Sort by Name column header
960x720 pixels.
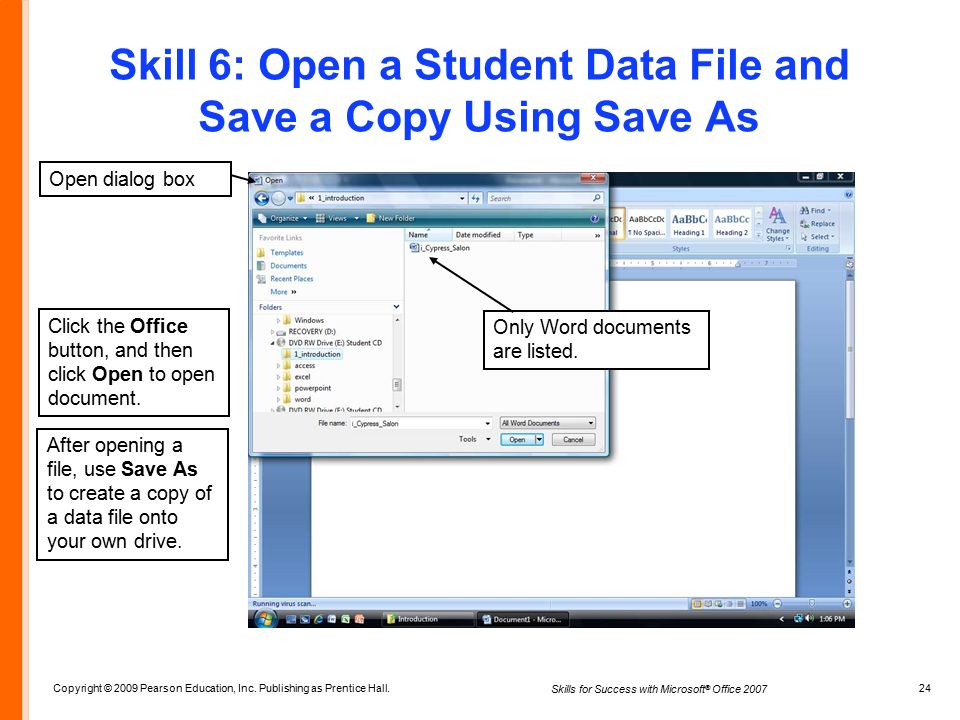click(428, 234)
